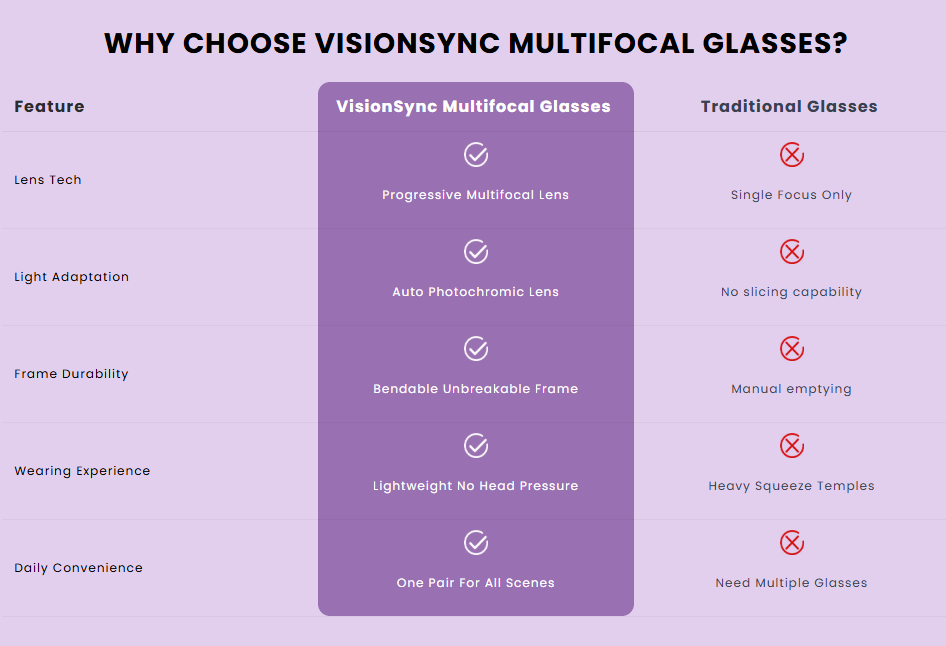Click the Wearing Experience row label
This screenshot has height=646, width=946.
coord(82,471)
